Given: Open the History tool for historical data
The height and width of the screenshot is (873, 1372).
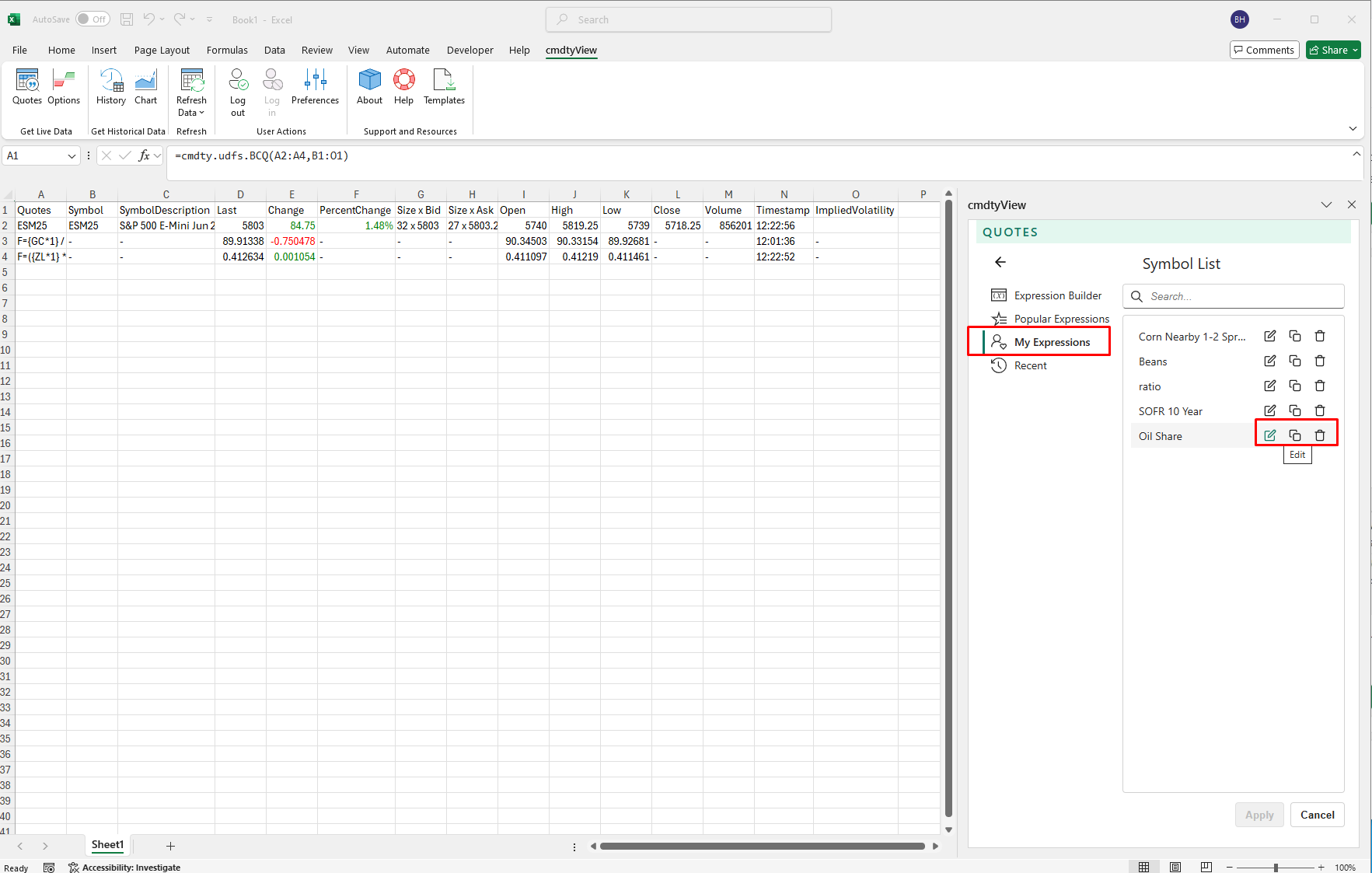Looking at the screenshot, I should [111, 87].
